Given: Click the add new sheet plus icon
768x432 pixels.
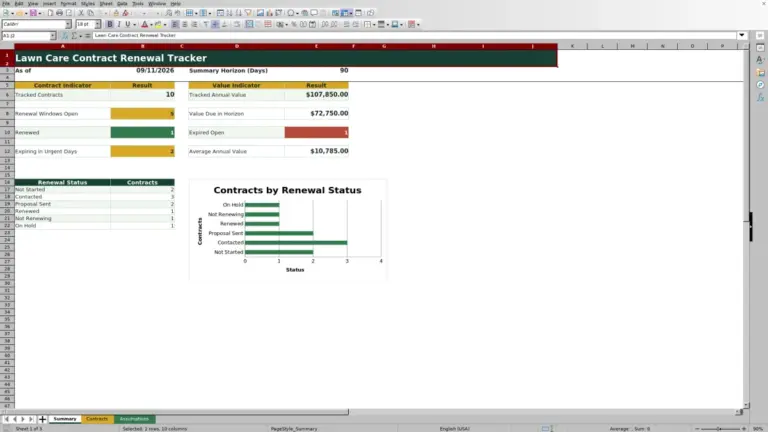Looking at the screenshot, I should [42, 419].
